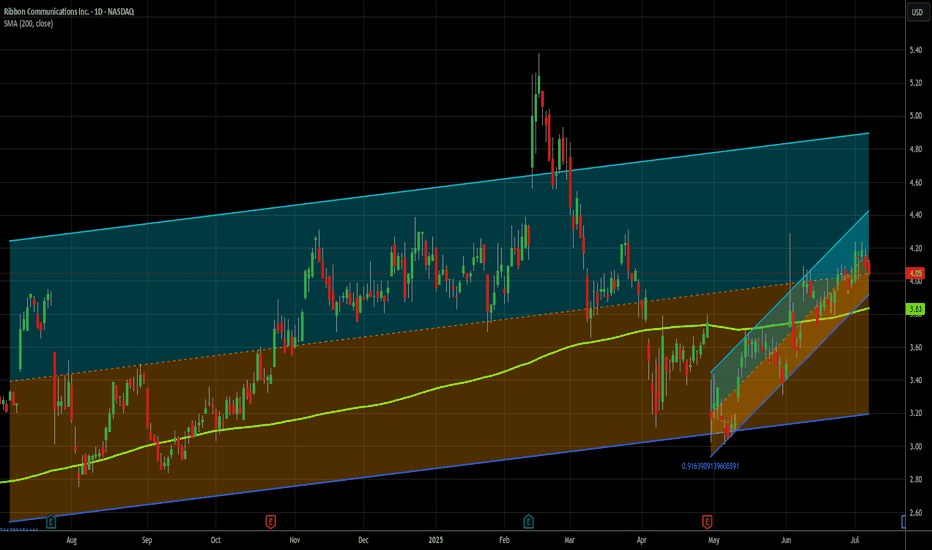Image resolution: width=932 pixels, height=550 pixels.
Task: Click the Nov label on time axis
Action: point(294,540)
